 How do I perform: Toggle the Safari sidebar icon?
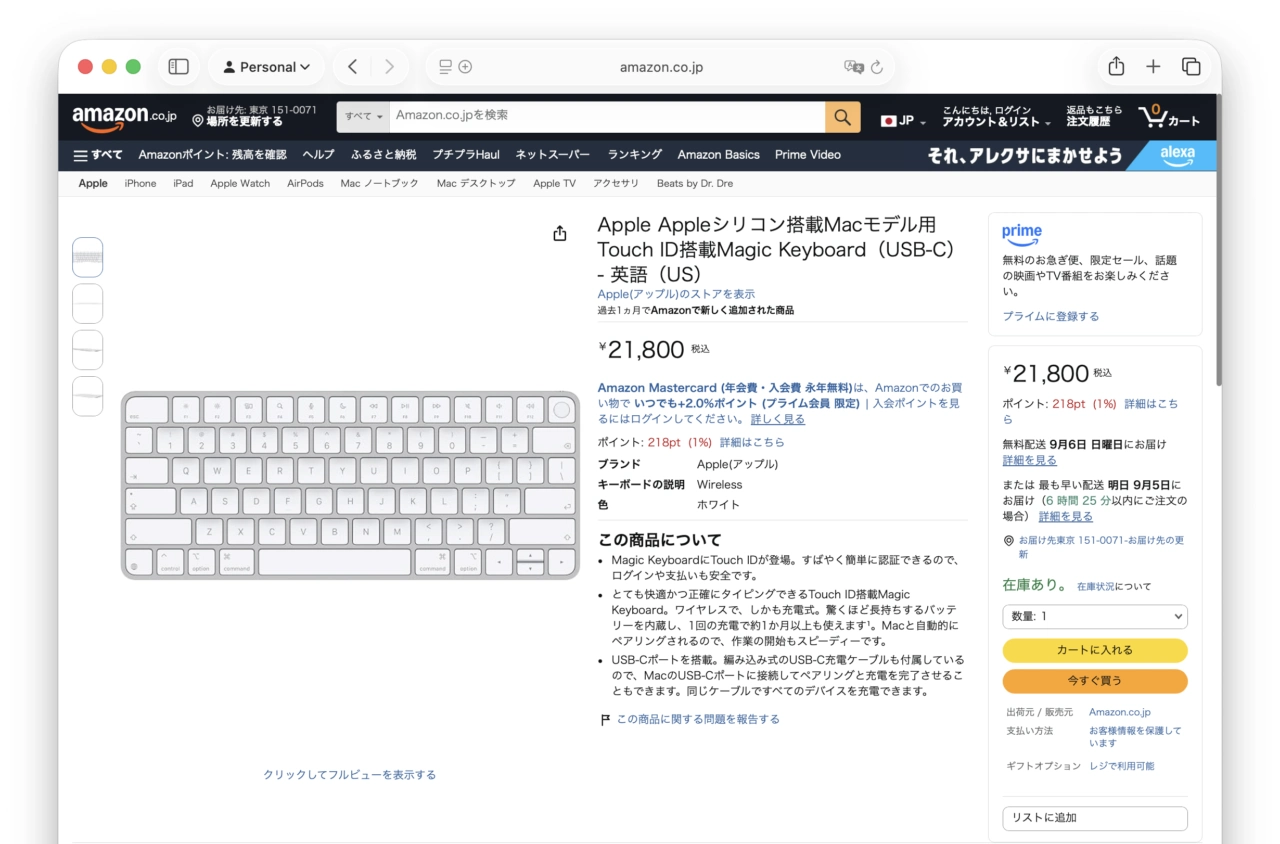click(179, 67)
